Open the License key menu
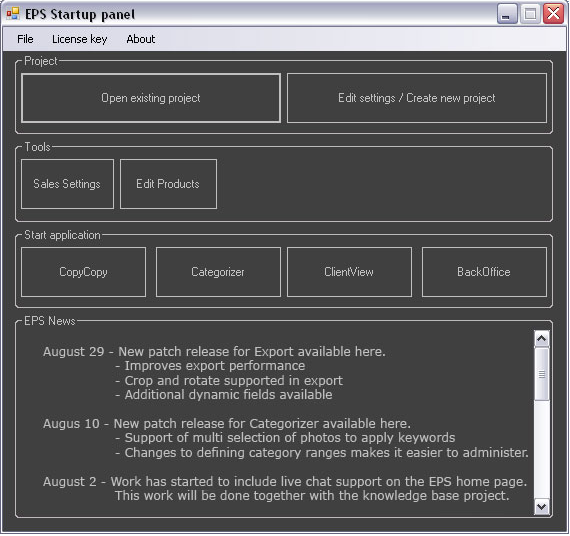 coord(80,39)
